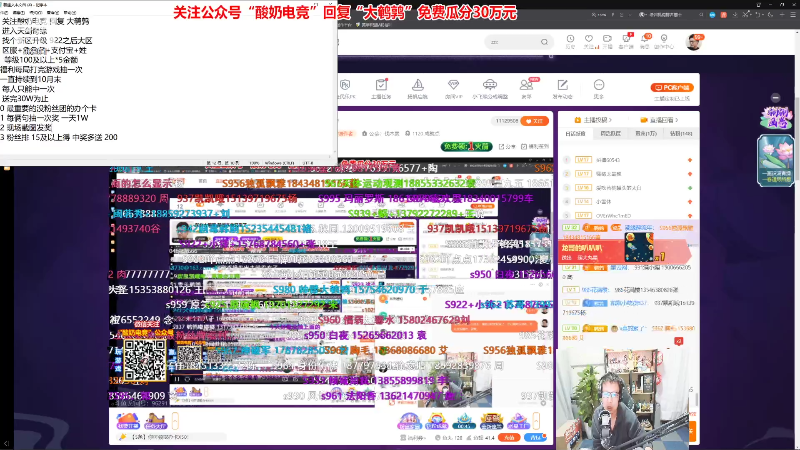Open the 直播回看 link in side panel

[x=659, y=120]
